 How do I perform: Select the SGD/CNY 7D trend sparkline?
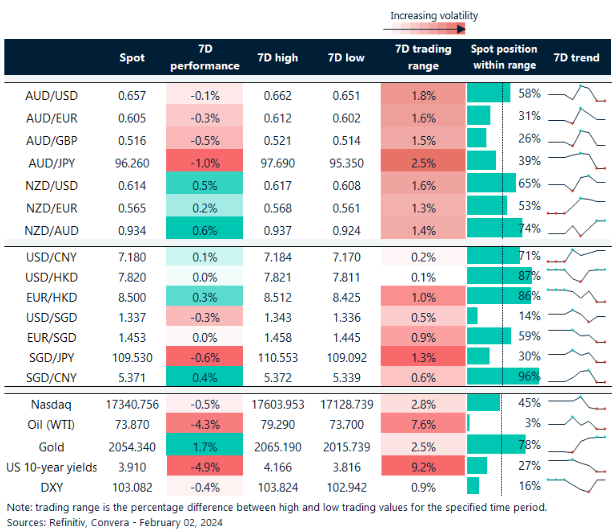[577, 377]
